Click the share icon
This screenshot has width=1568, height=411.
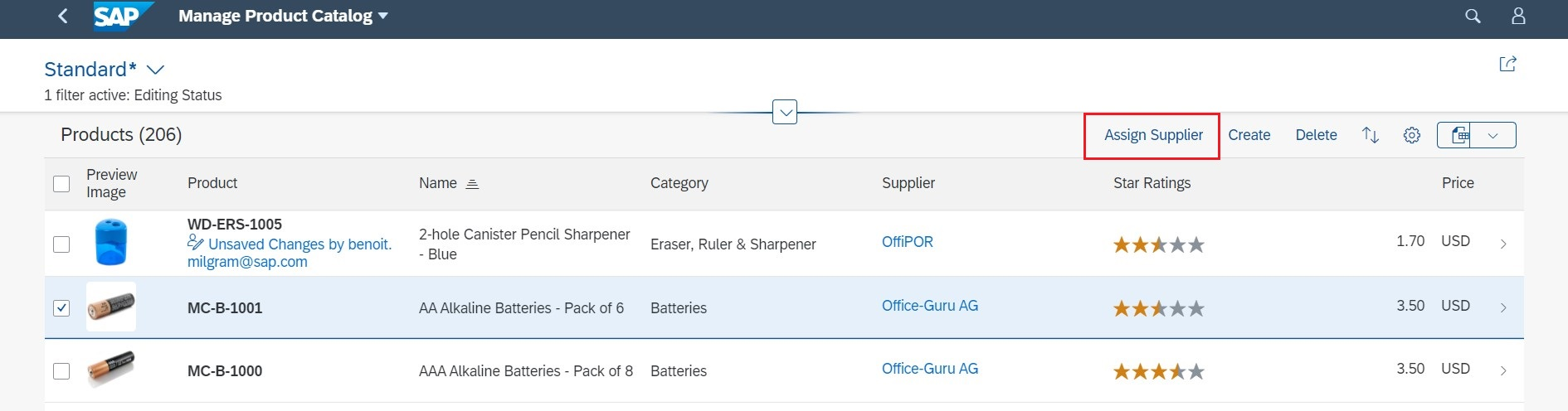click(x=1507, y=64)
